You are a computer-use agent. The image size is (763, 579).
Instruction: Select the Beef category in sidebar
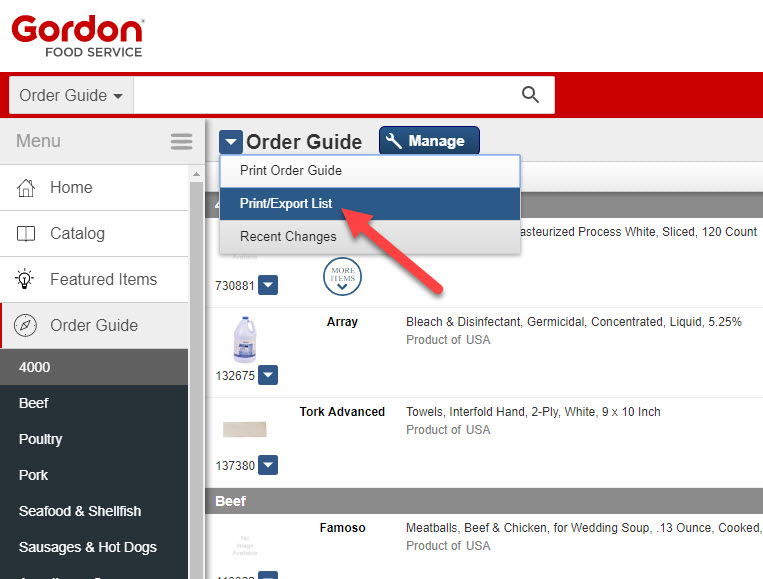[x=94, y=403]
